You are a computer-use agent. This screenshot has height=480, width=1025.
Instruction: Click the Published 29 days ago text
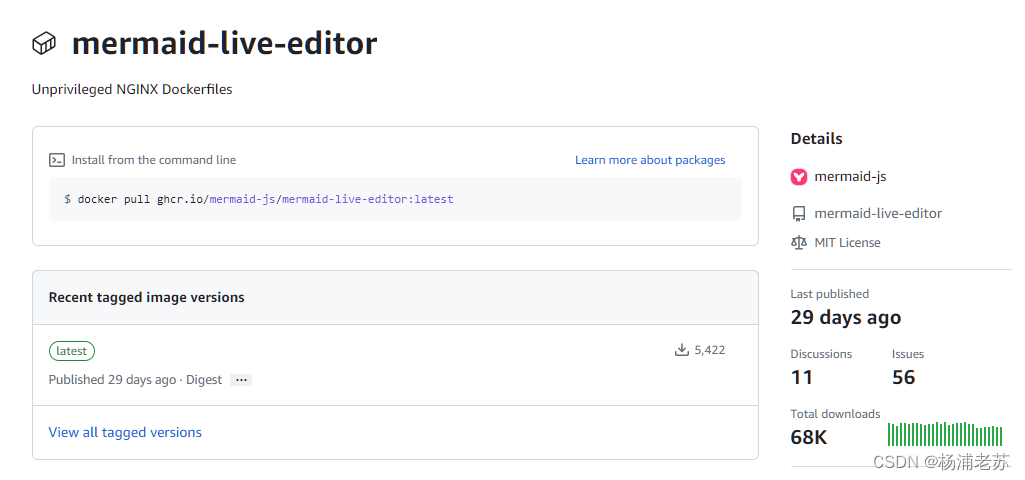[112, 380]
